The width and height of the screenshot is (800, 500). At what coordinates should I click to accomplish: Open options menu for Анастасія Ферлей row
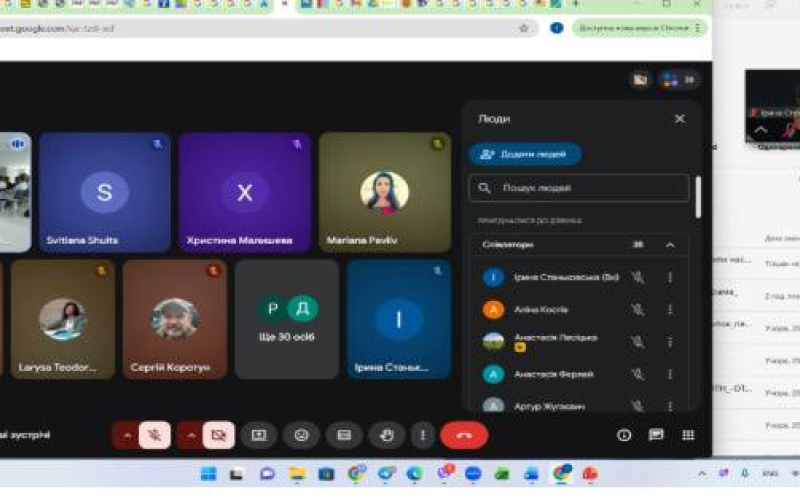point(670,374)
